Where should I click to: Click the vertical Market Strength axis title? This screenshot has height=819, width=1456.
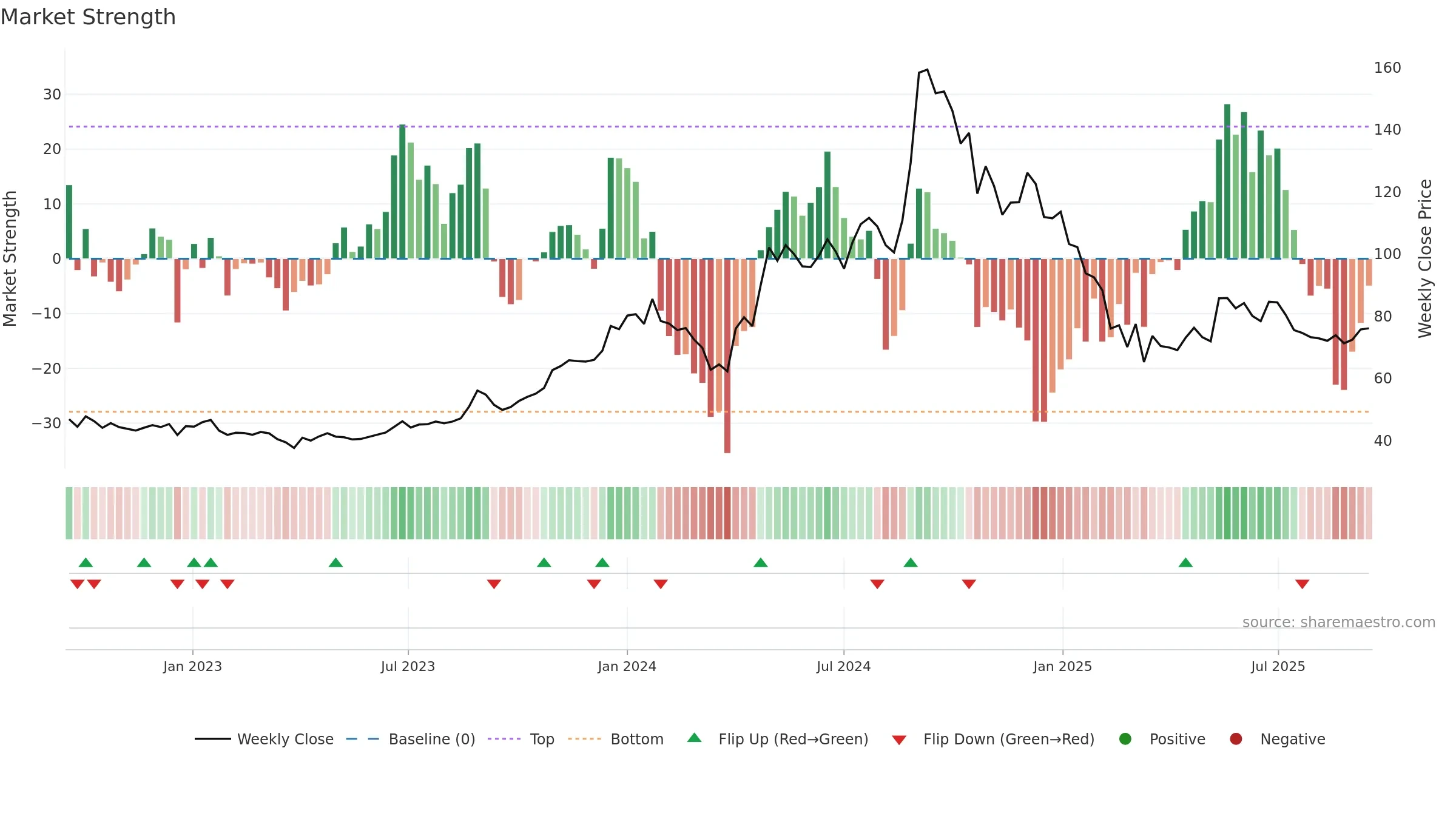(10, 258)
